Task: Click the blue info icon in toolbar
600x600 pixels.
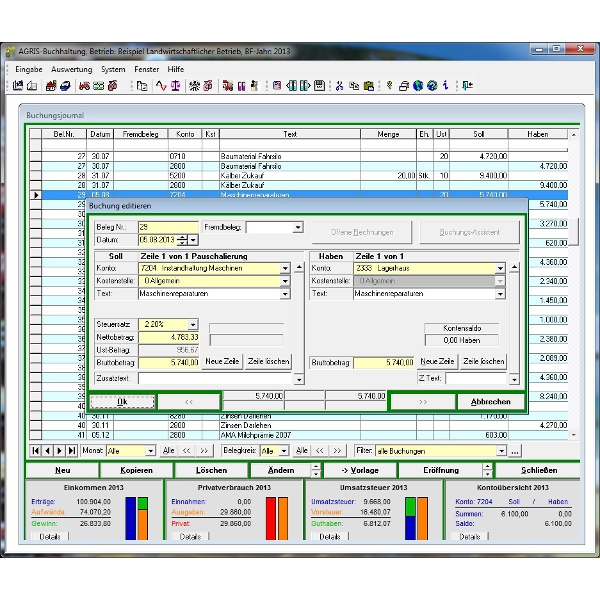Action: click(x=445, y=86)
